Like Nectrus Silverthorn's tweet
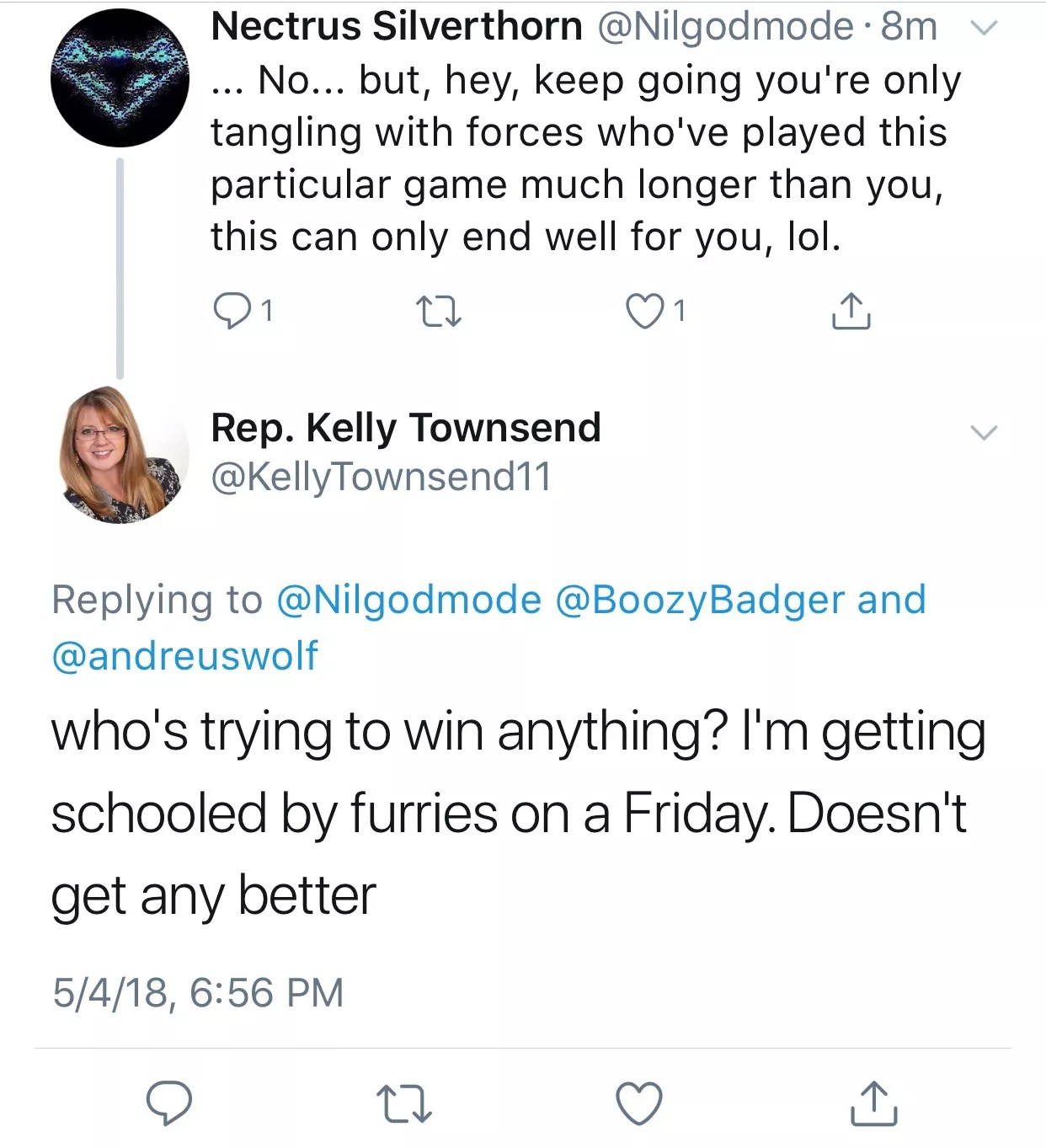Screen dimensions: 1046x1148 click(645, 312)
